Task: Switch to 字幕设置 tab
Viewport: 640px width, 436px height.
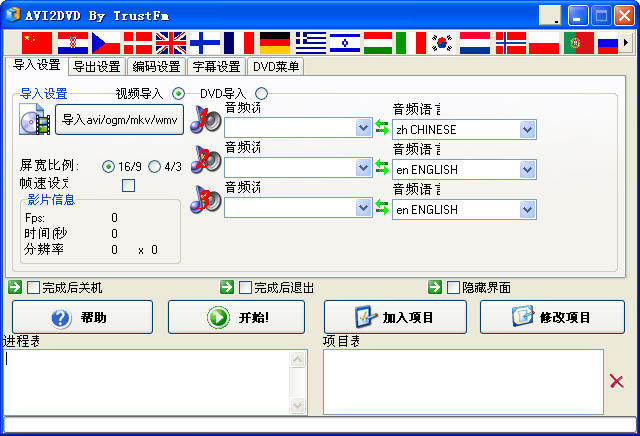Action: (216, 67)
